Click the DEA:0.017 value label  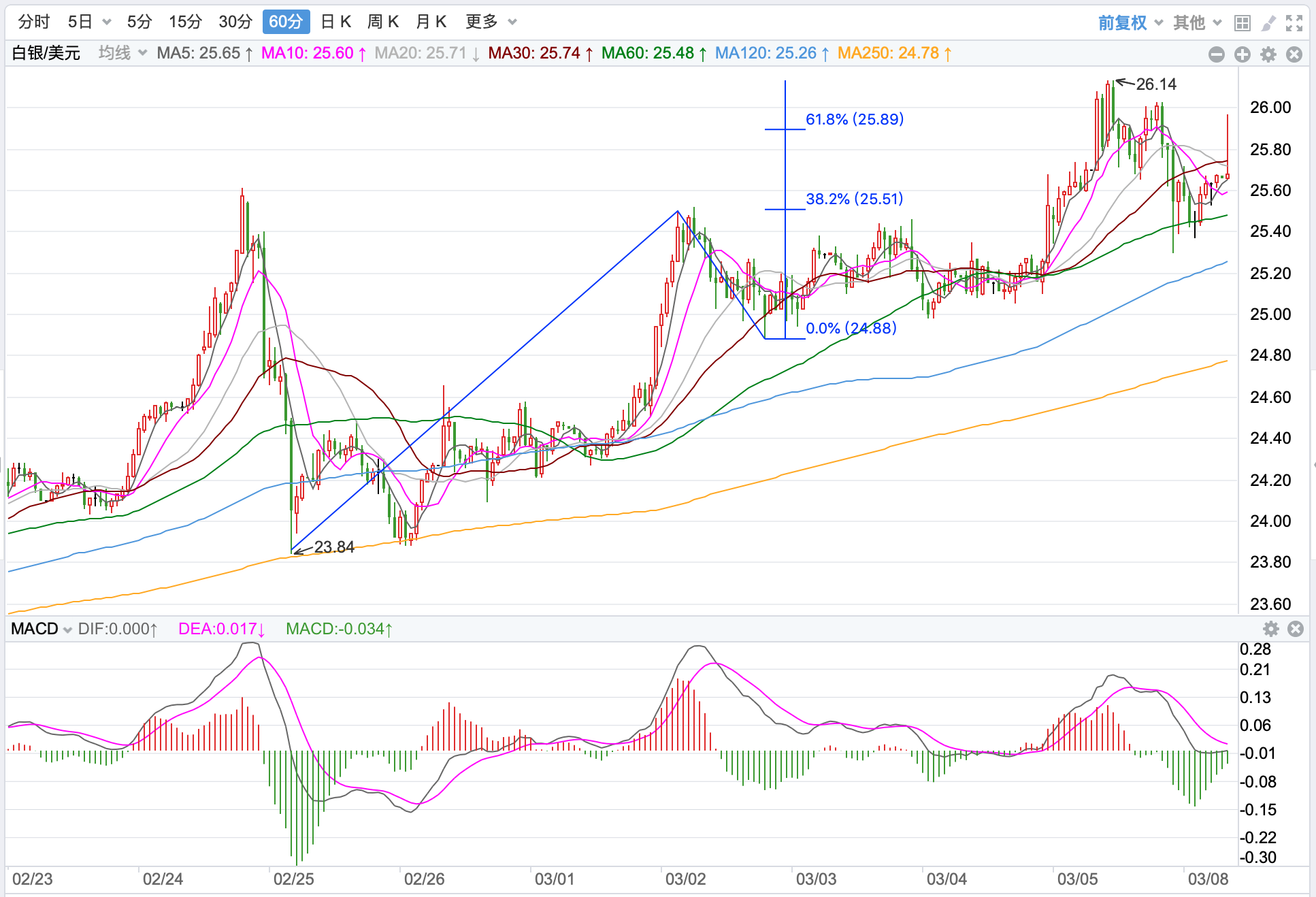click(x=222, y=629)
